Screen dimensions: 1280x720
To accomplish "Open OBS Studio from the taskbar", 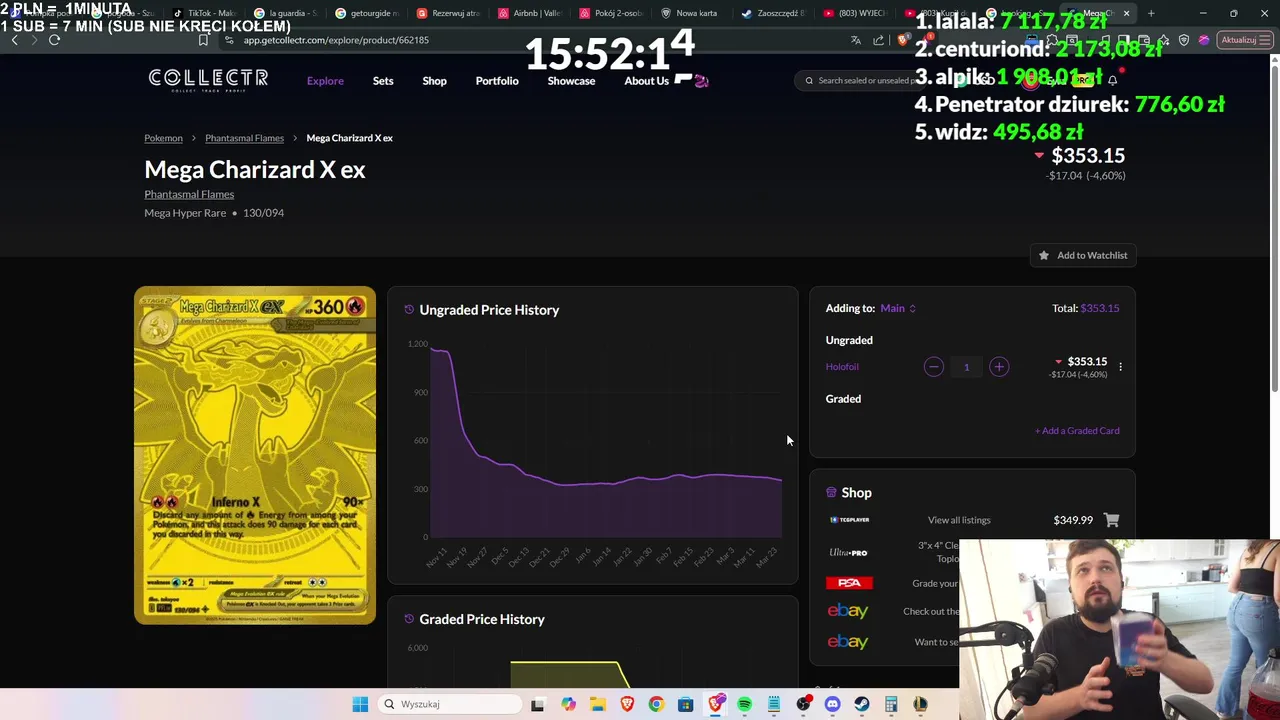I will coord(803,704).
